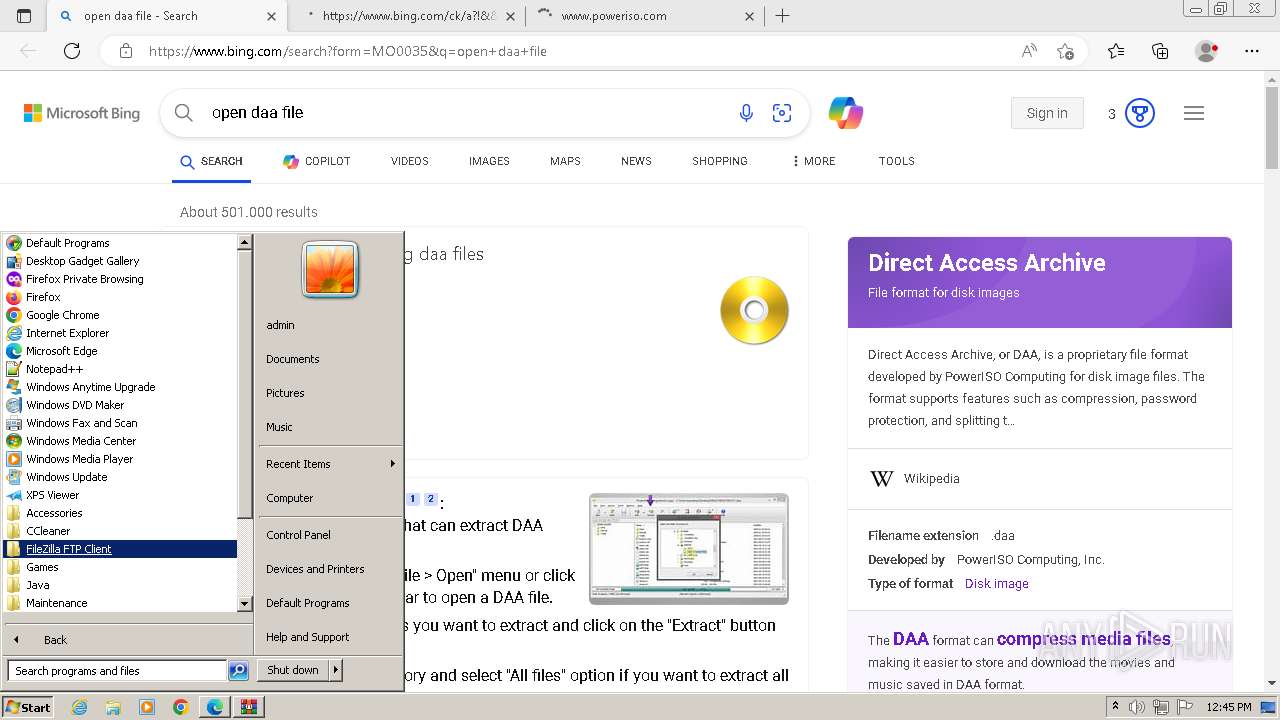
Task: Expand the Java folder
Action: coord(37,585)
